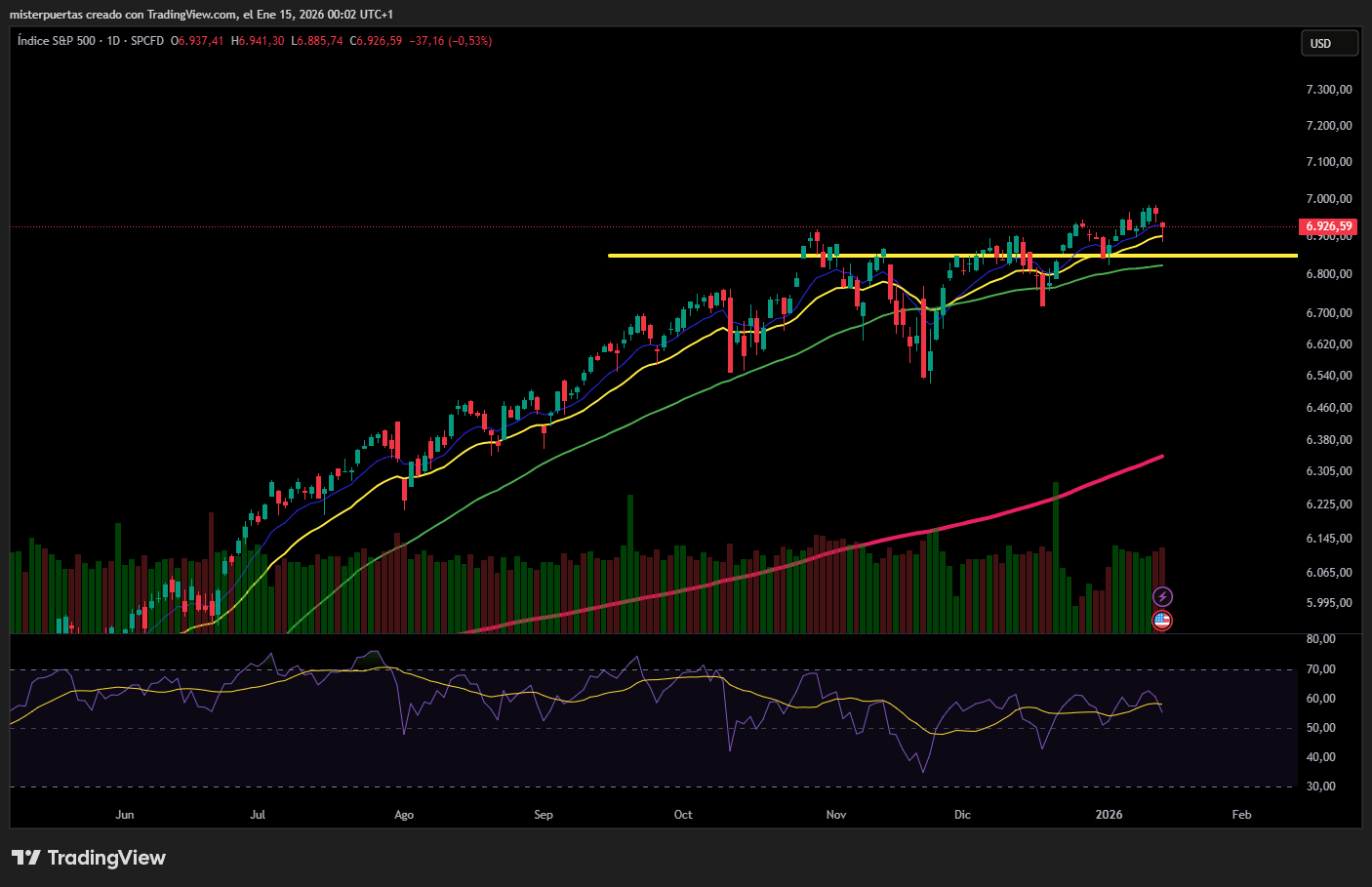This screenshot has width=1372, height=887.
Task: Click the 80,00 RSI scale label
Action: (x=1321, y=639)
